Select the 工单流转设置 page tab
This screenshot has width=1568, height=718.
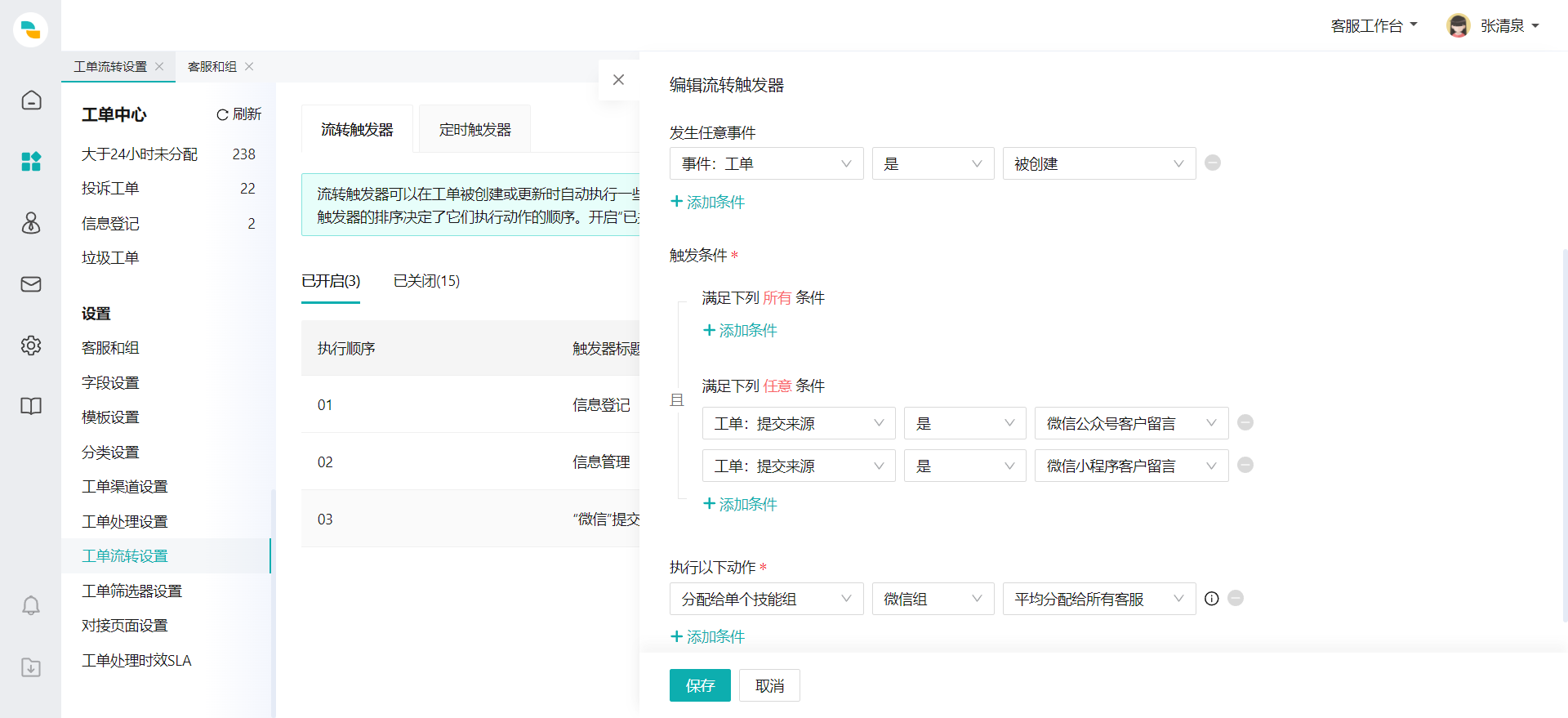(x=110, y=67)
